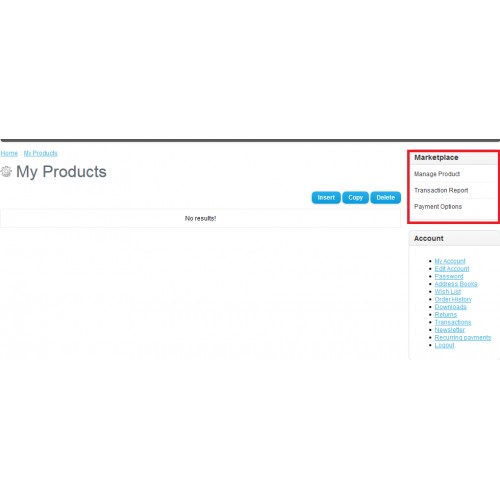Select Transaction Report in Marketplace menu

pos(441,190)
